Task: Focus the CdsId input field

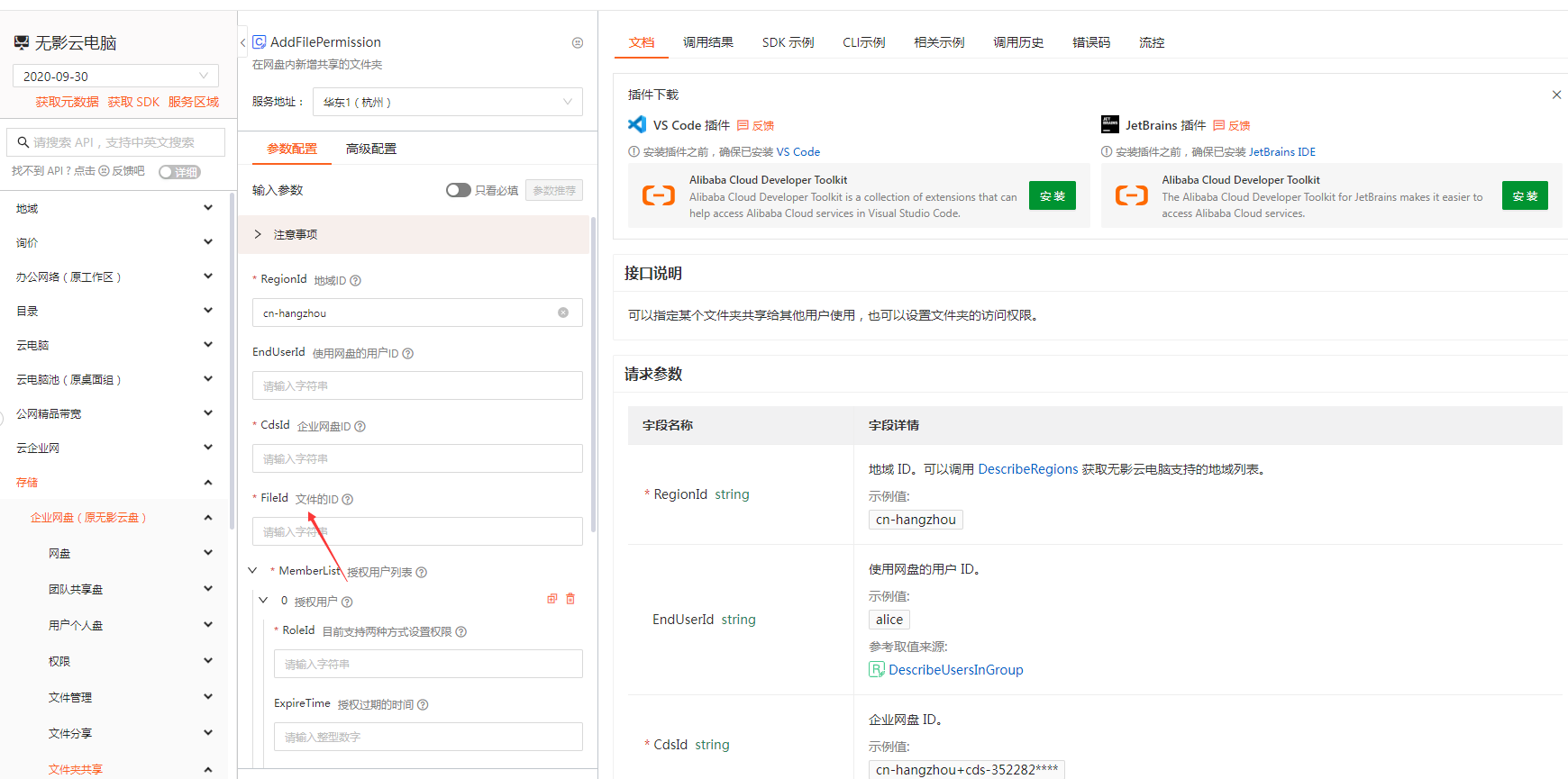Action: pyautogui.click(x=417, y=458)
